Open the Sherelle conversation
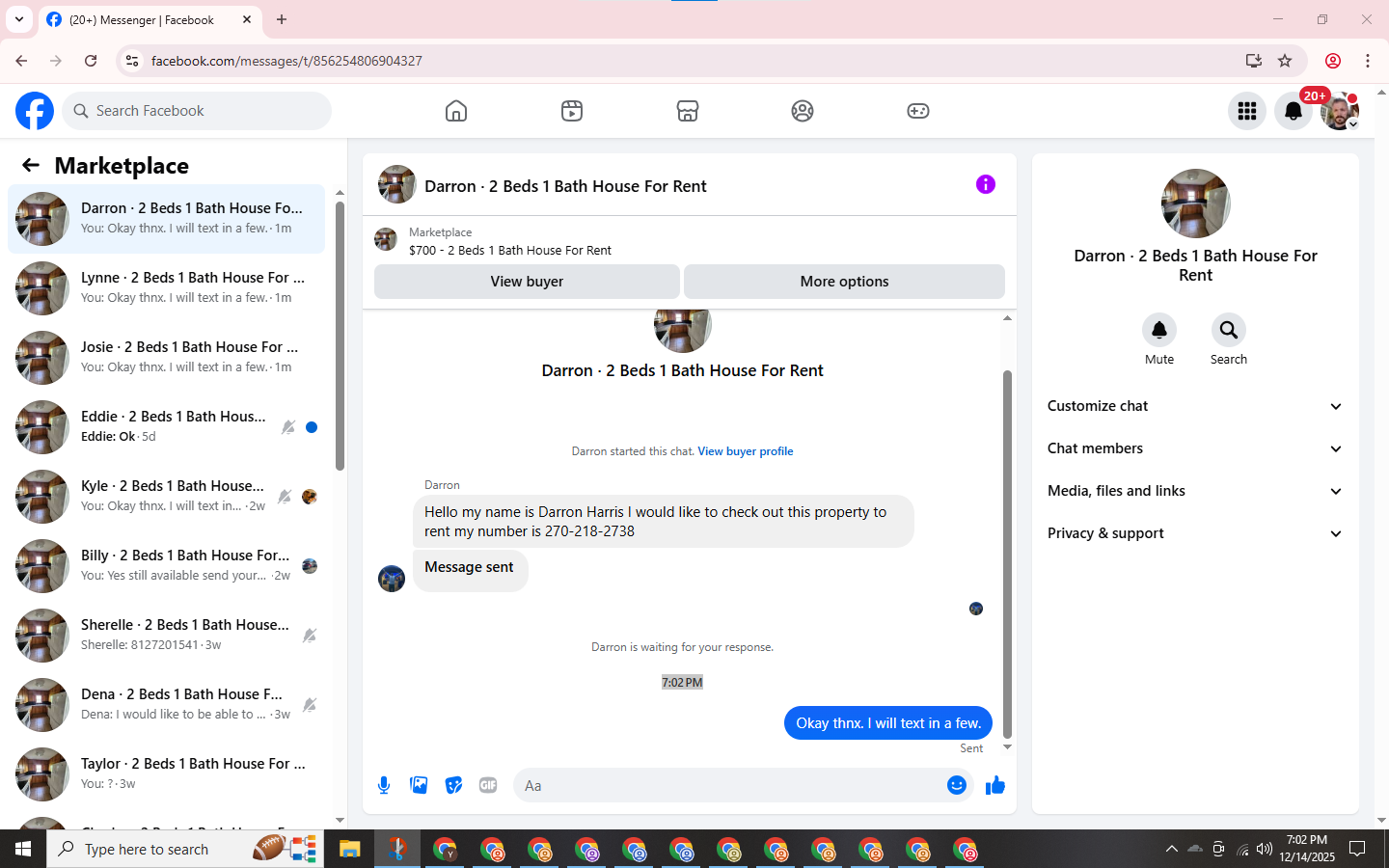The image size is (1389, 868). pyautogui.click(x=166, y=636)
